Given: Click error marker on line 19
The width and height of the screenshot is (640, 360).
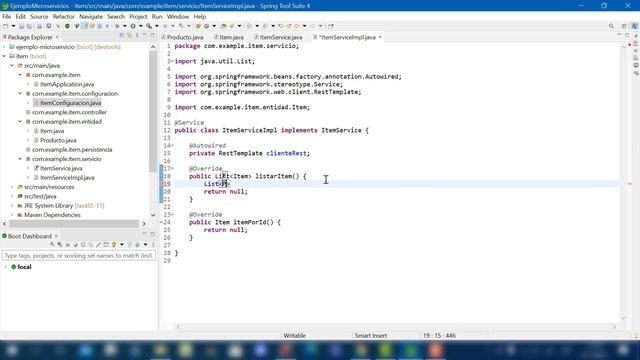Looking at the screenshot, I should tap(162, 184).
